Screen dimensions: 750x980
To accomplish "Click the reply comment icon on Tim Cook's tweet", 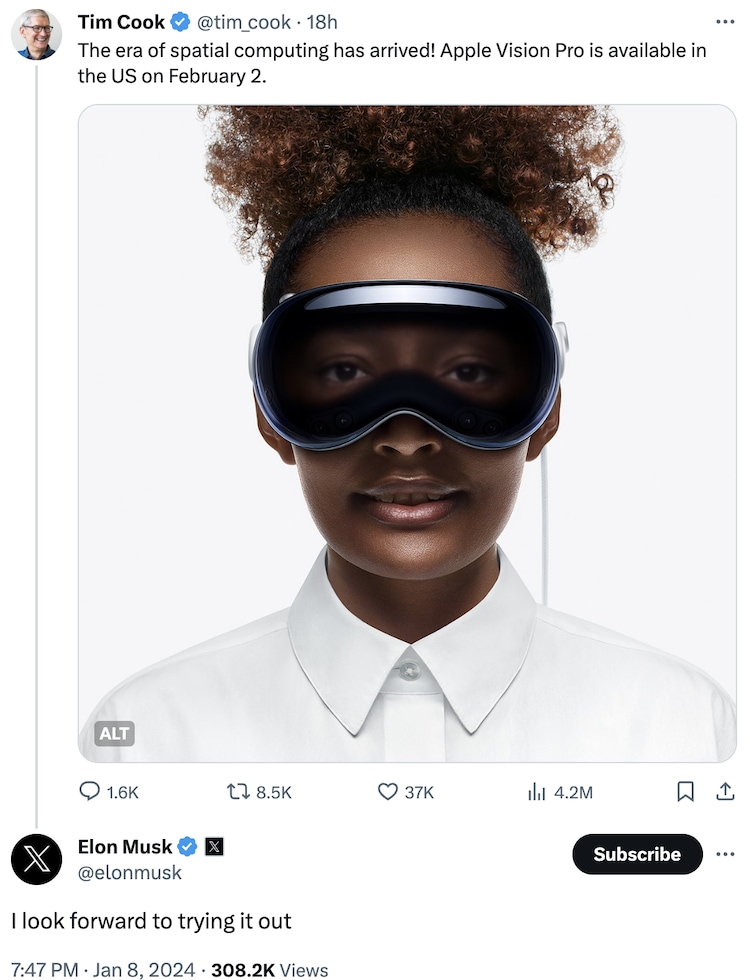I will 89,791.
